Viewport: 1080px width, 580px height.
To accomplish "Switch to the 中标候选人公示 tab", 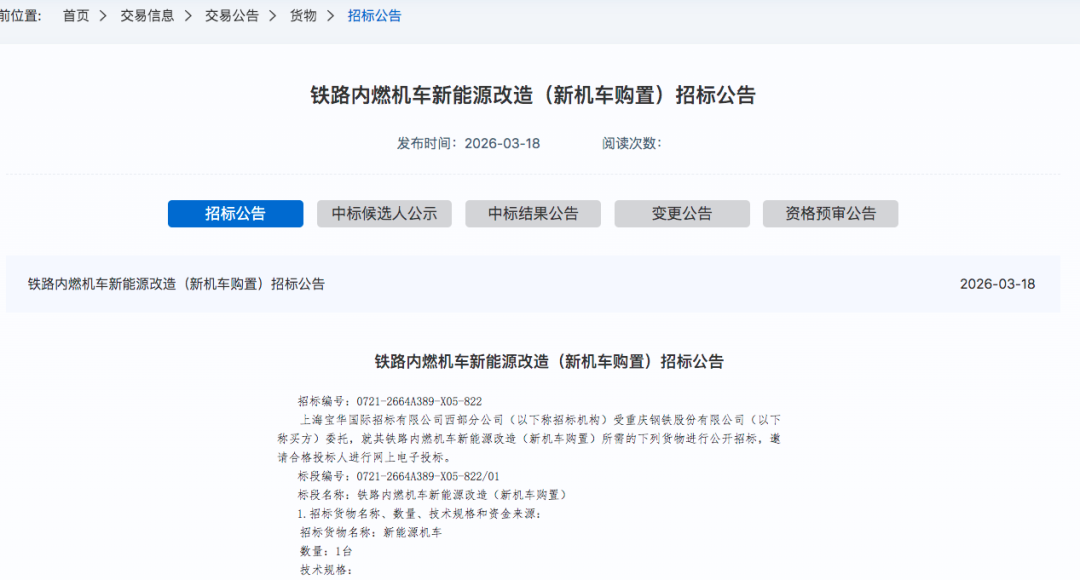I will tap(384, 214).
